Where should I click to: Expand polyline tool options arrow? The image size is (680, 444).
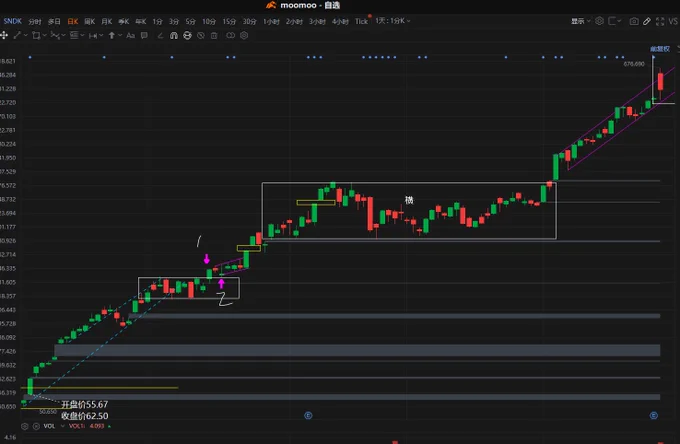[x=63, y=36]
